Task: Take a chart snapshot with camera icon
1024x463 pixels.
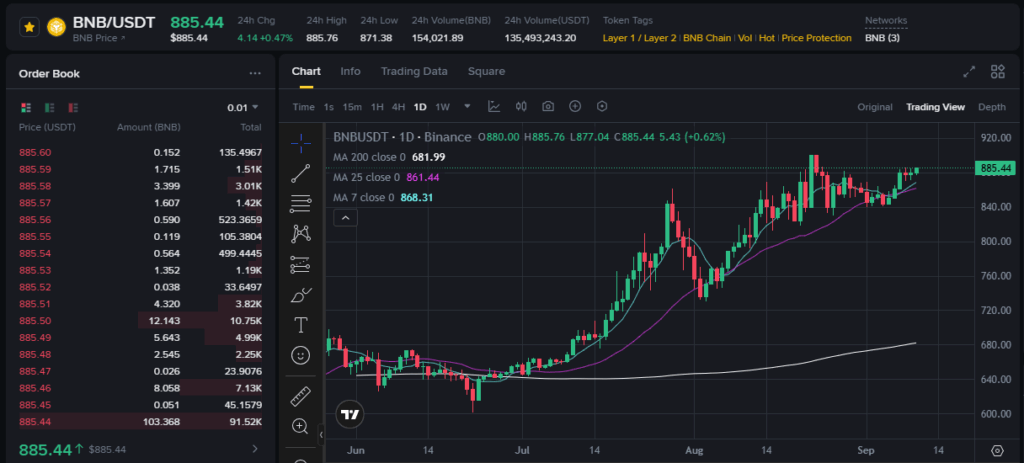Action: click(548, 106)
